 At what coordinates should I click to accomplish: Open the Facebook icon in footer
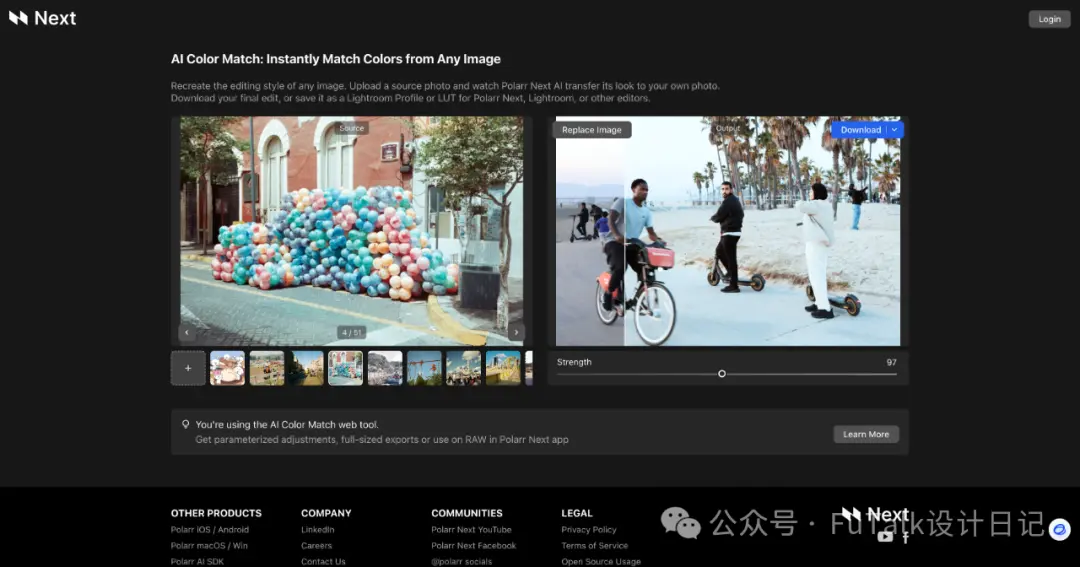906,537
